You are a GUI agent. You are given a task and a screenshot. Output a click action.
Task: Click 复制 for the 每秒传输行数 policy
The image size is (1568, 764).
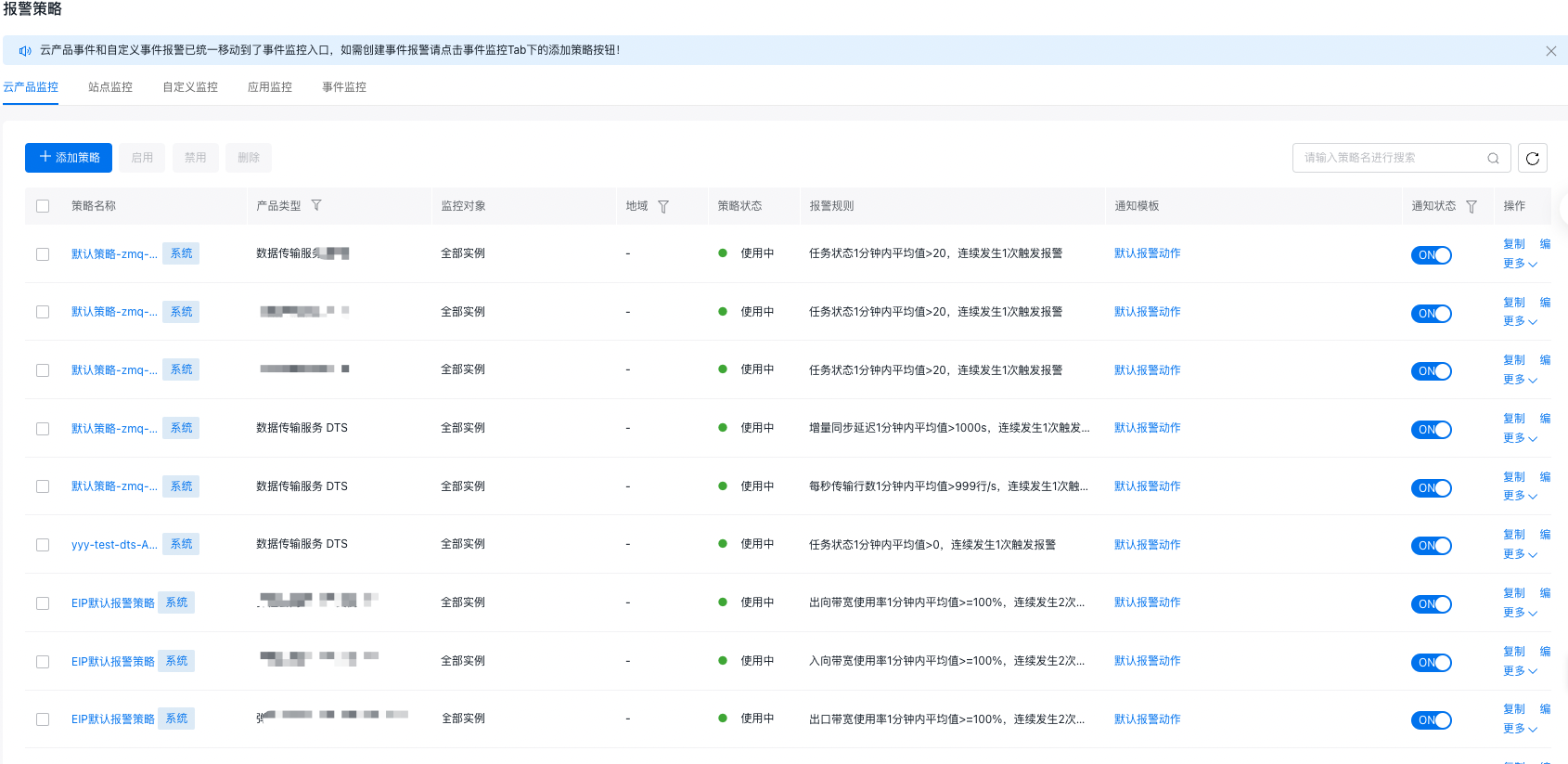click(1514, 477)
